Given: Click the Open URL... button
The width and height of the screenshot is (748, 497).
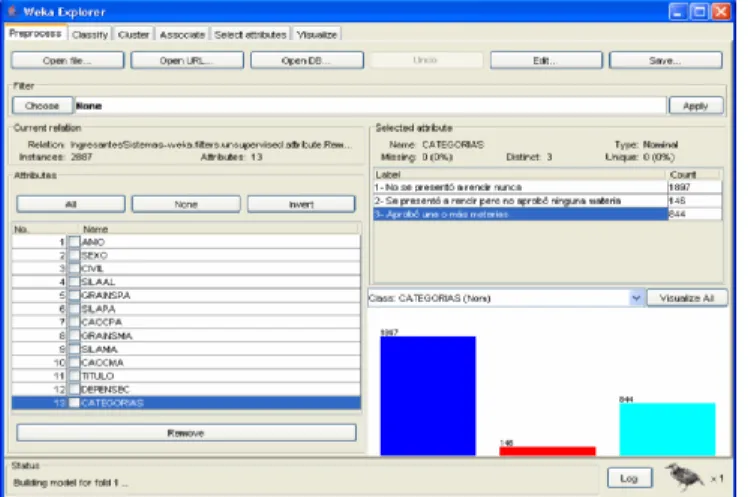Looking at the screenshot, I should (187, 61).
